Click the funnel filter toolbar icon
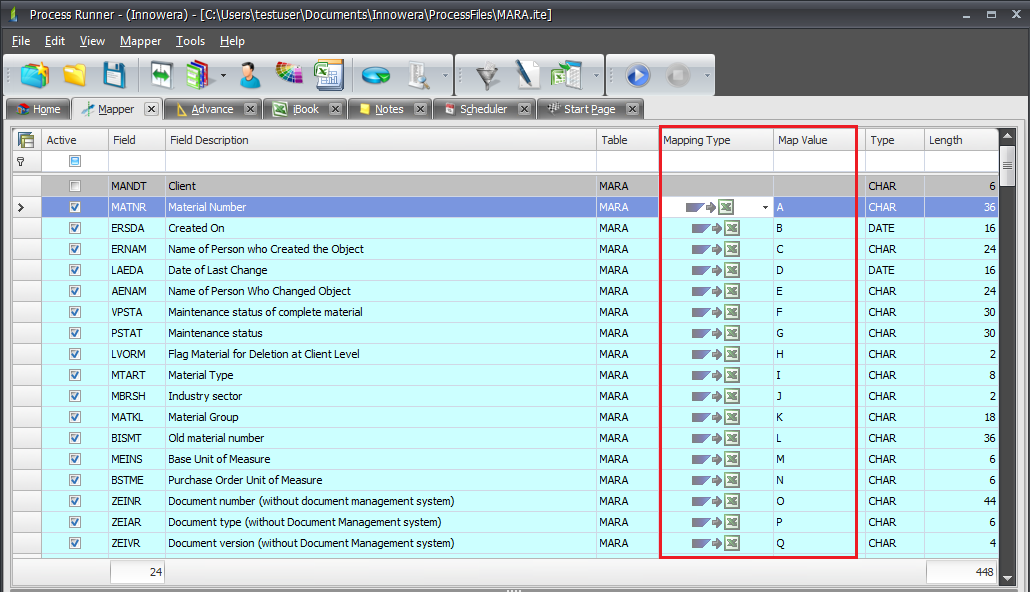Image resolution: width=1030 pixels, height=592 pixels. click(x=487, y=75)
